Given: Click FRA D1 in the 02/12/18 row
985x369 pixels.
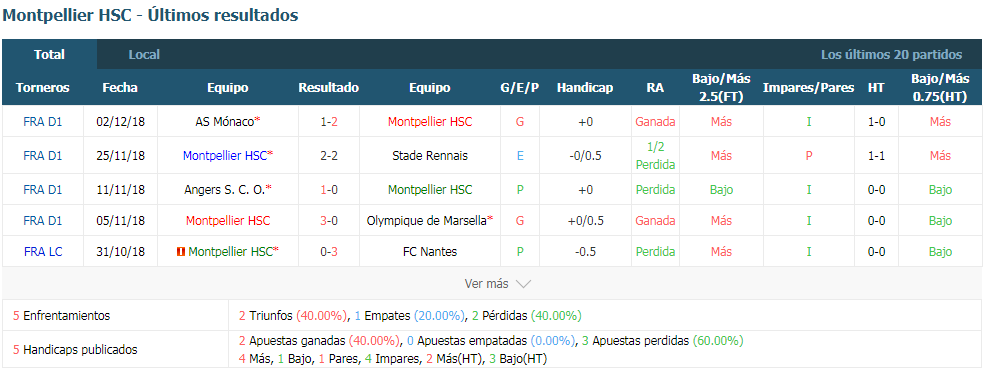Looking at the screenshot, I should click(x=43, y=122).
